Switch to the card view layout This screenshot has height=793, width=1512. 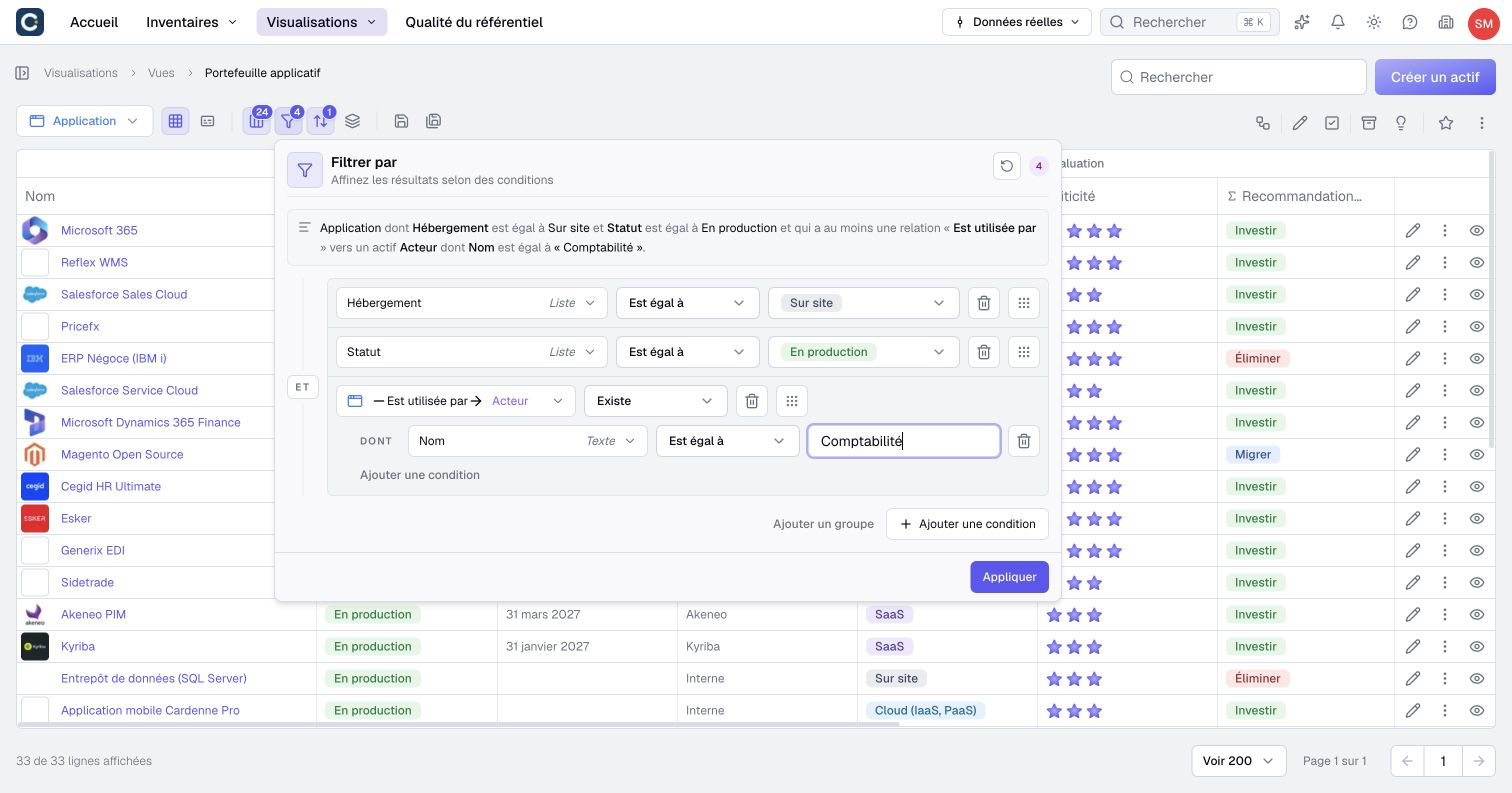207,121
